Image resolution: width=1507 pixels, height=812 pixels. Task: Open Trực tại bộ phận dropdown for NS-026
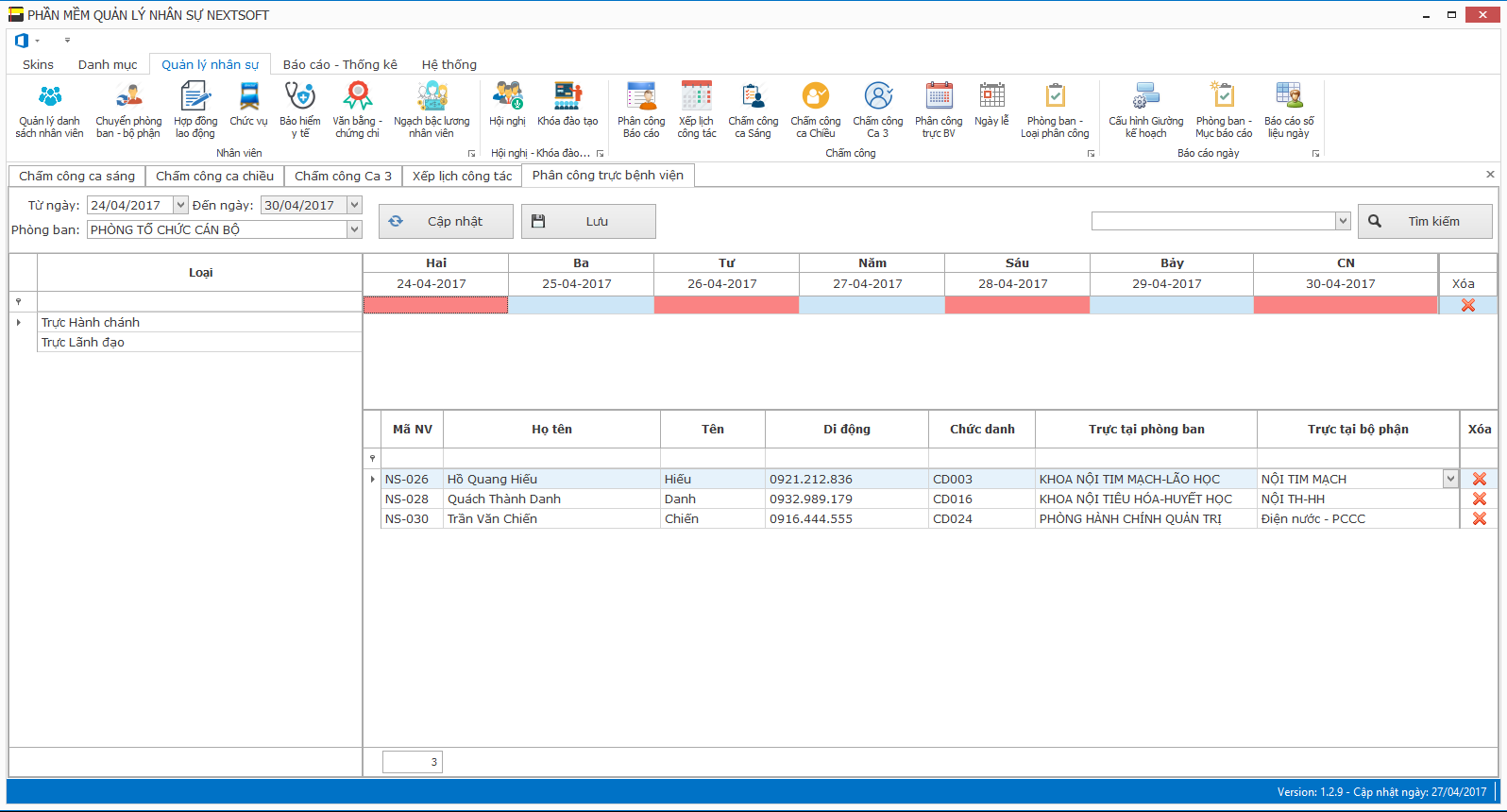tap(1450, 479)
